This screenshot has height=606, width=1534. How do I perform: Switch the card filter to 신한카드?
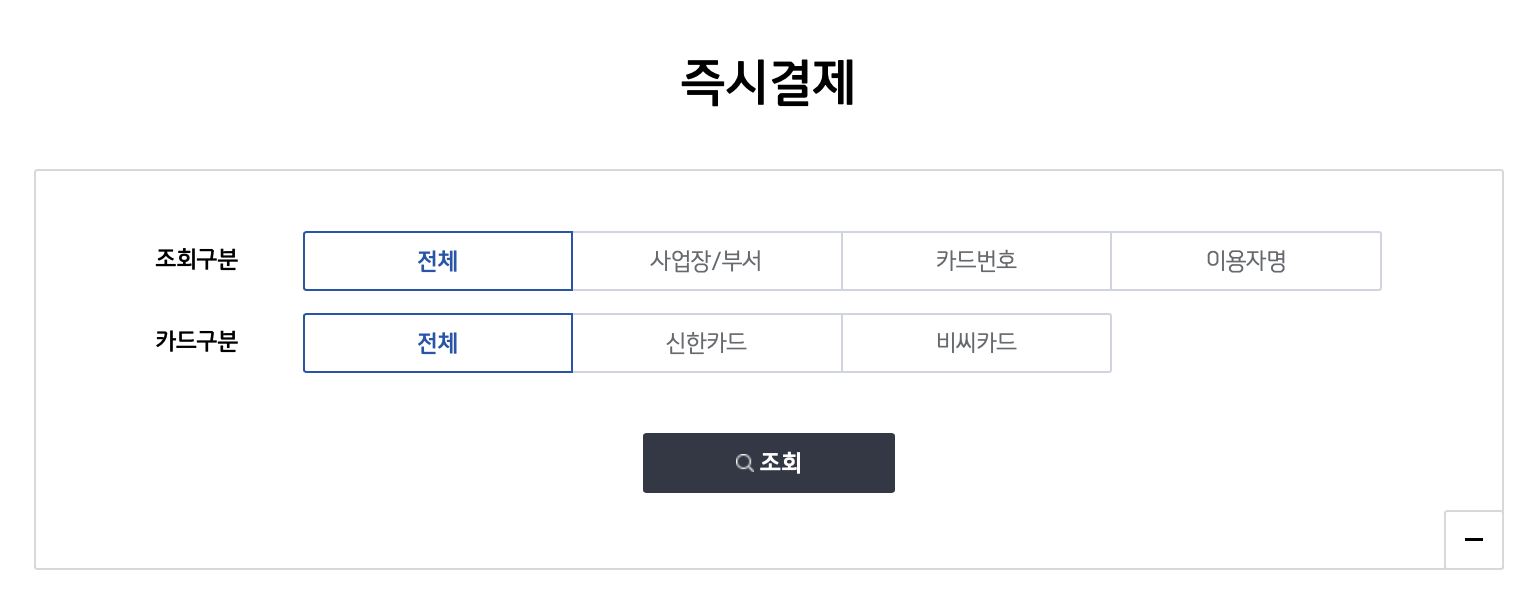coord(707,343)
